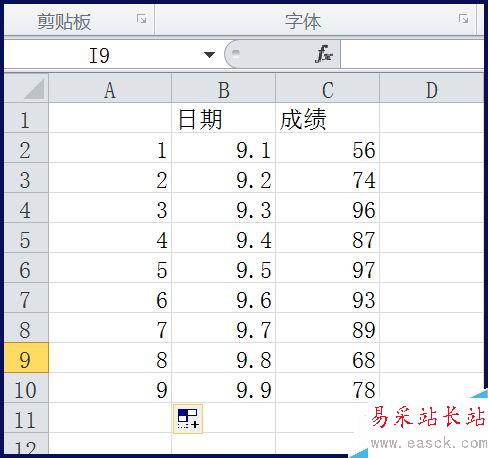Open the Auto Fill Options button
This screenshot has height=458, width=488.
(x=188, y=419)
